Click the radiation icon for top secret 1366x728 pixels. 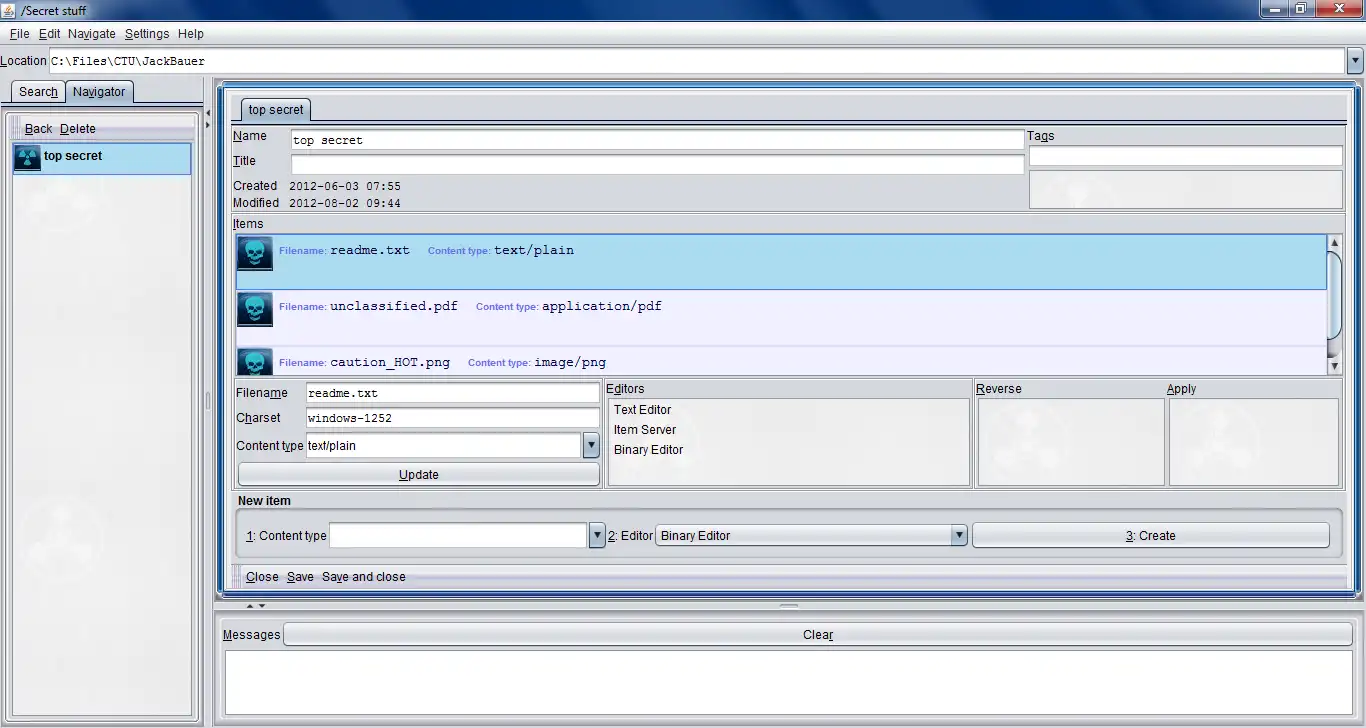tap(27, 158)
